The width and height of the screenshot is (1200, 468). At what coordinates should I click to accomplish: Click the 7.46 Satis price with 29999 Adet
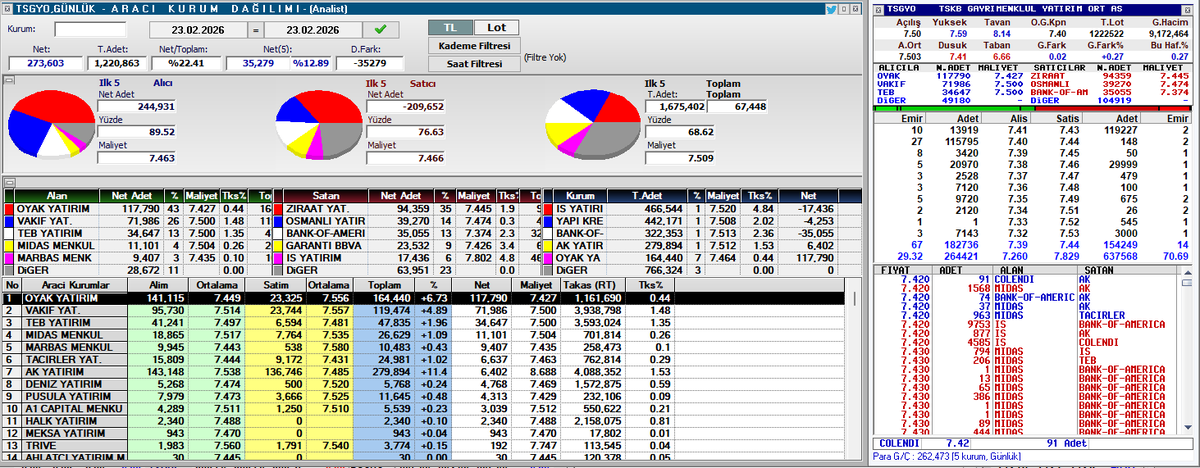click(1070, 163)
